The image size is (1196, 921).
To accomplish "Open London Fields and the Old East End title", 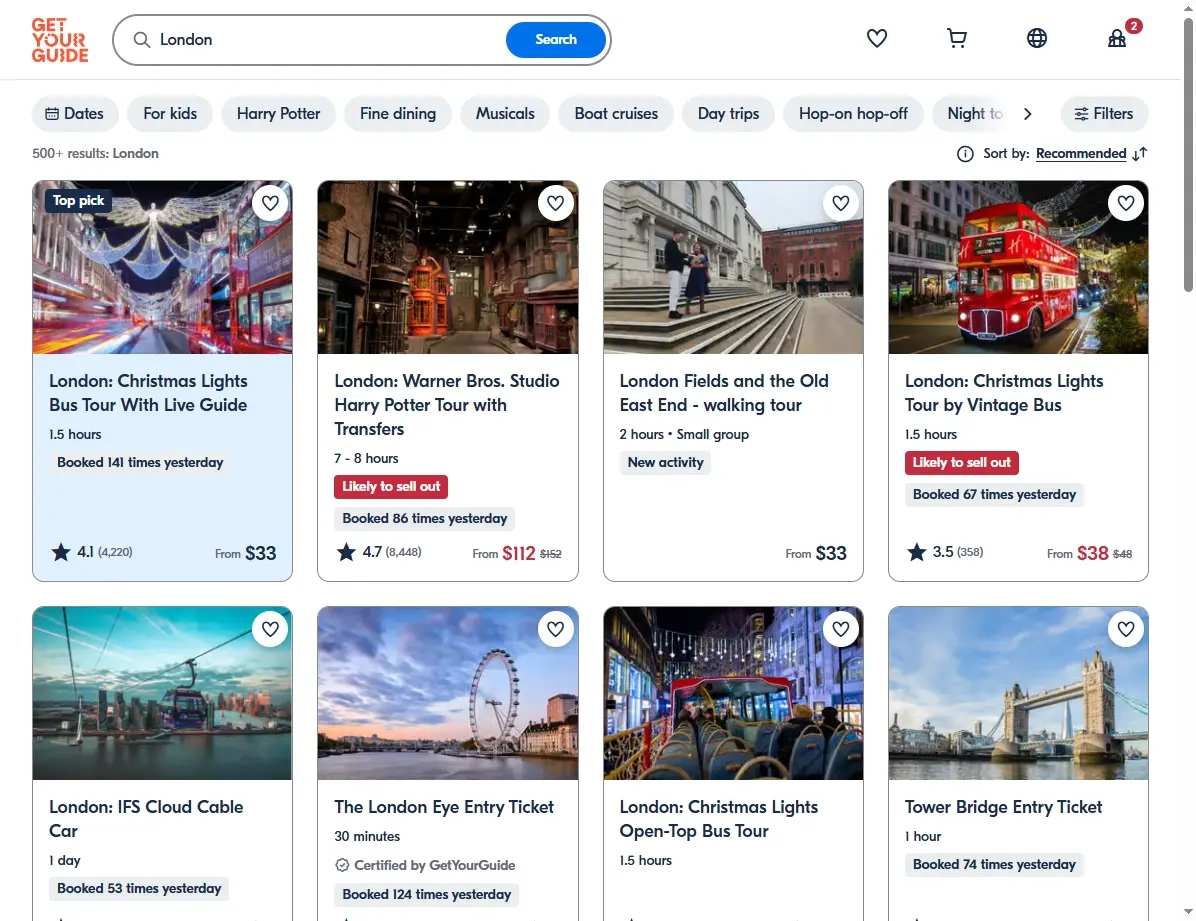I will (724, 393).
